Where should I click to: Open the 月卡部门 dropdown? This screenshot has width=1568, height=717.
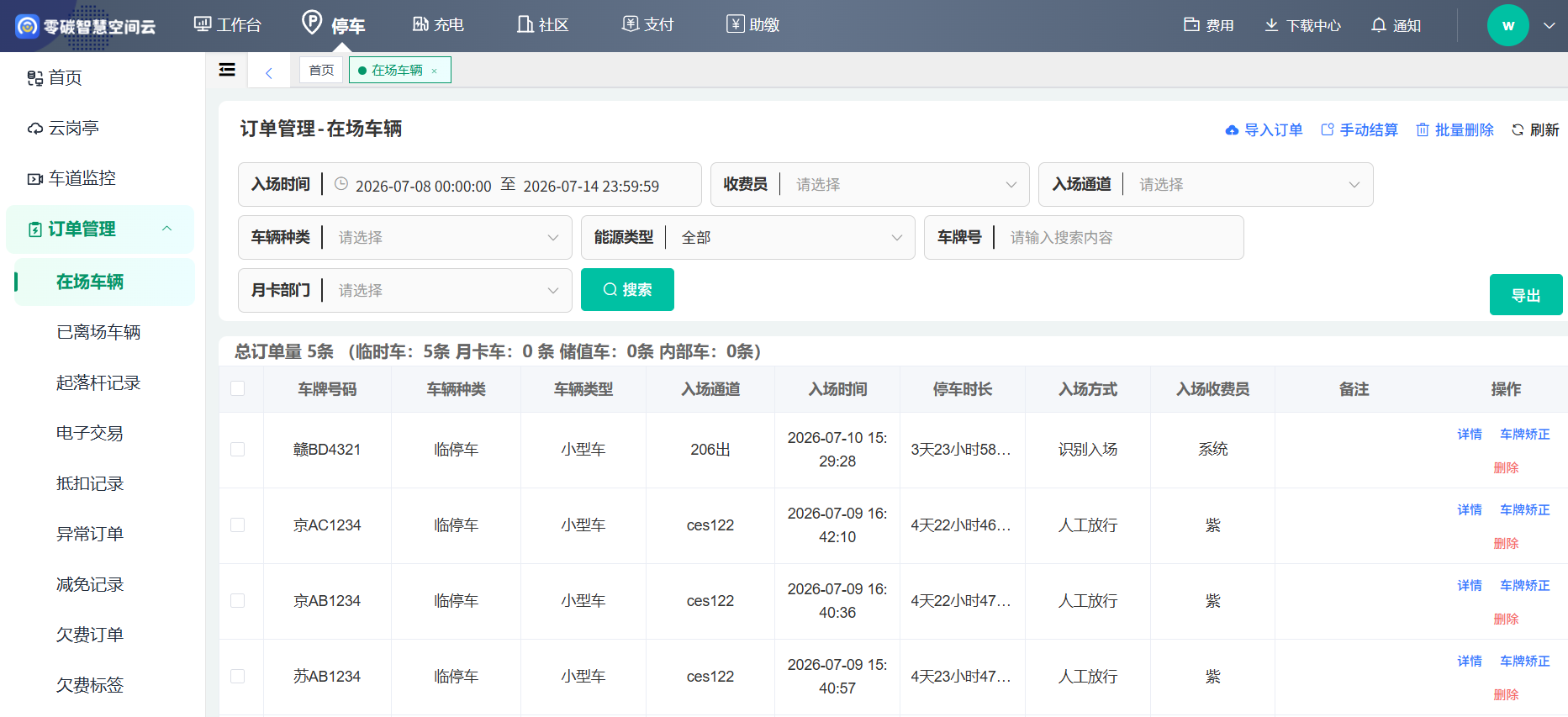405,291
